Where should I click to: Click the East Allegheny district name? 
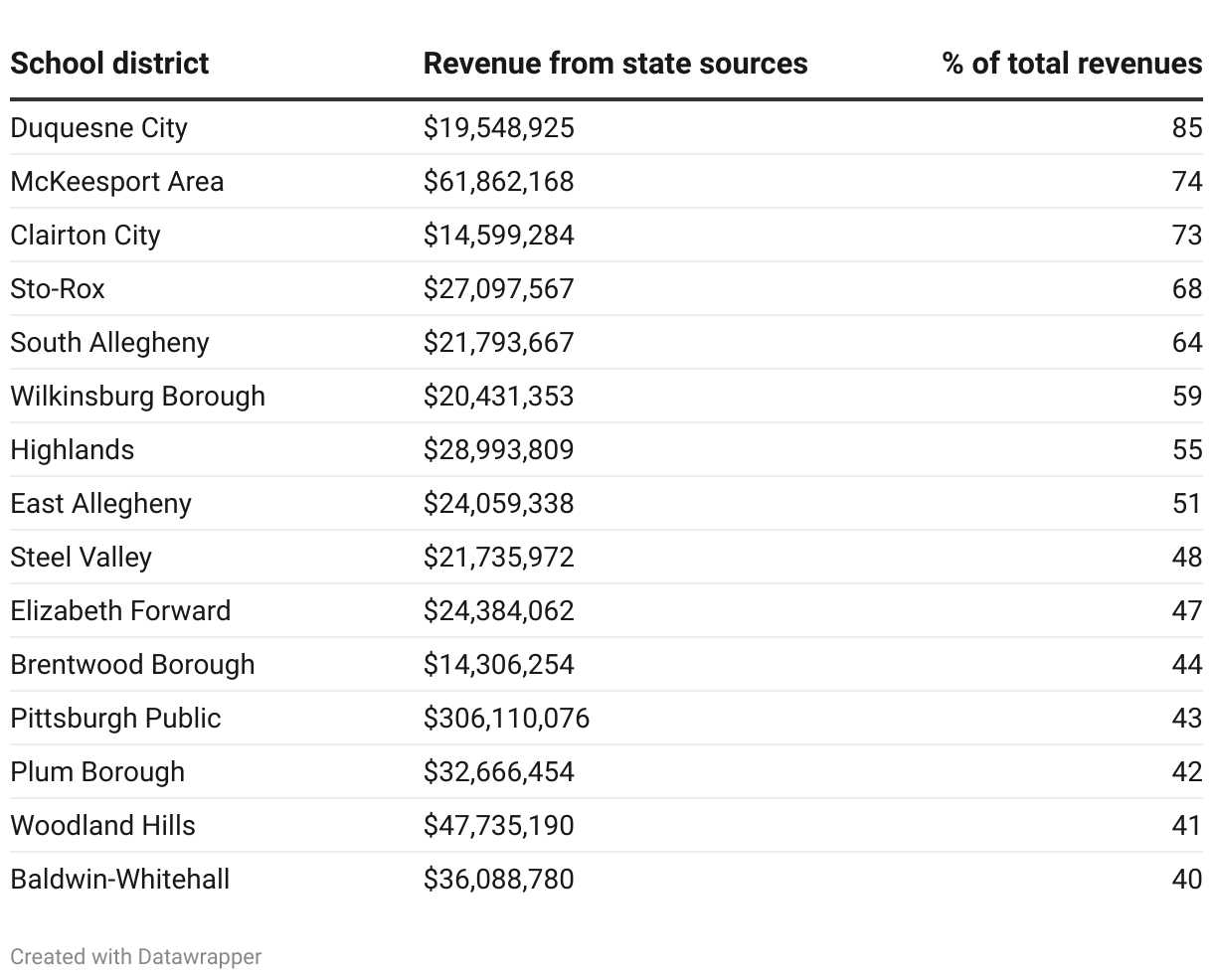100,504
